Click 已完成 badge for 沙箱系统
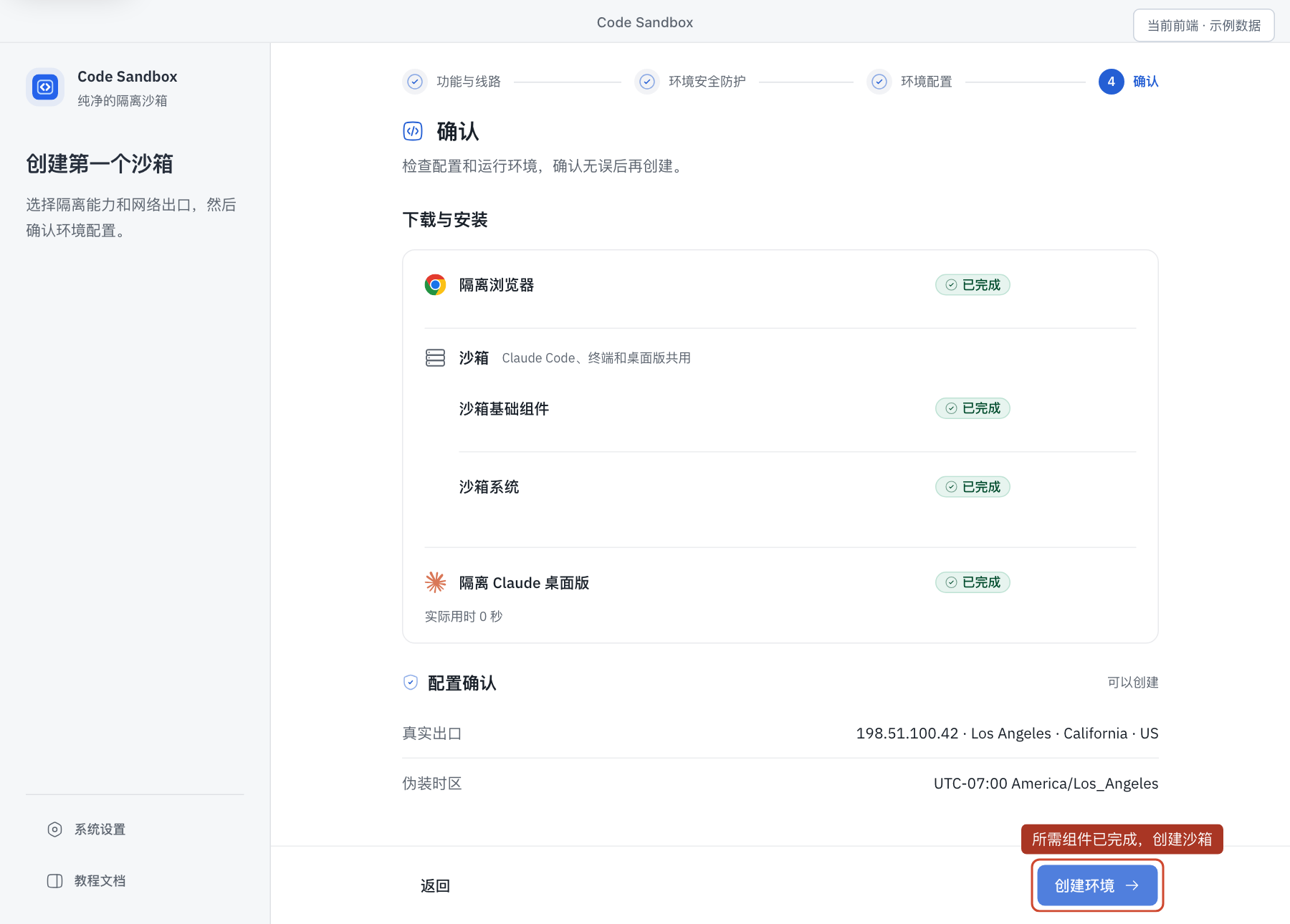Viewport: 1290px width, 924px height. coord(973,487)
